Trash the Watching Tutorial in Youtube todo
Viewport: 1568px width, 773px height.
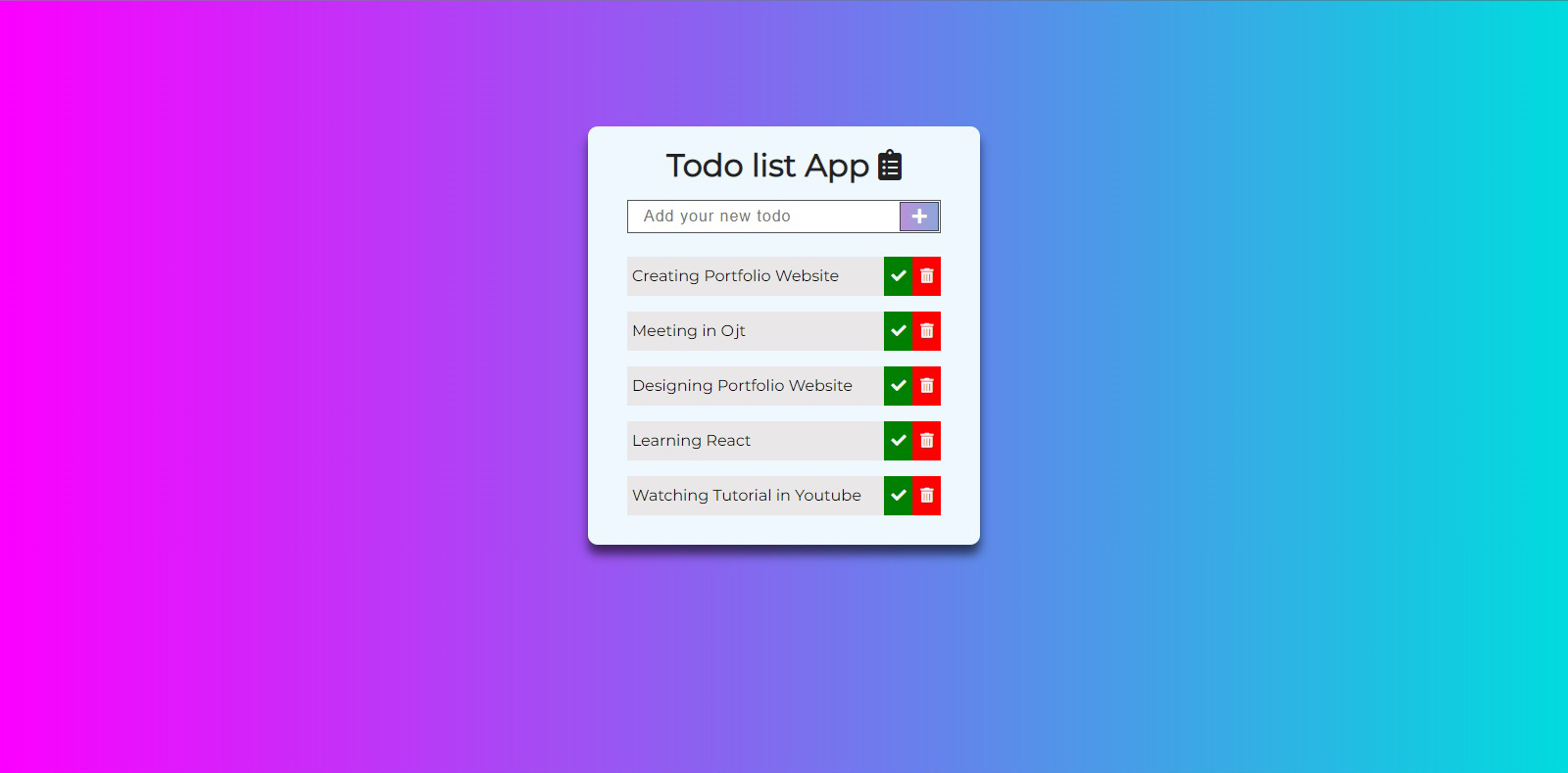click(926, 496)
